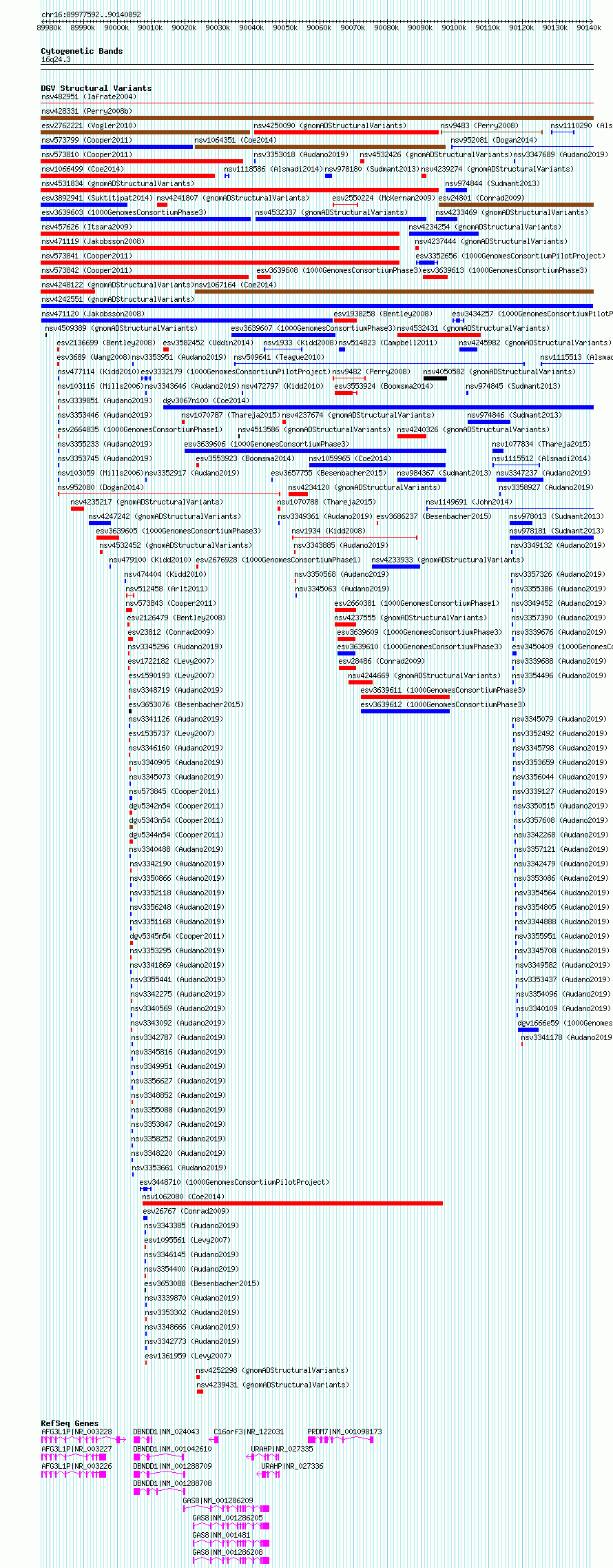613x1568 pixels.
Task: Select nsv1934 (Kidd2008) label
Action: click(329, 531)
